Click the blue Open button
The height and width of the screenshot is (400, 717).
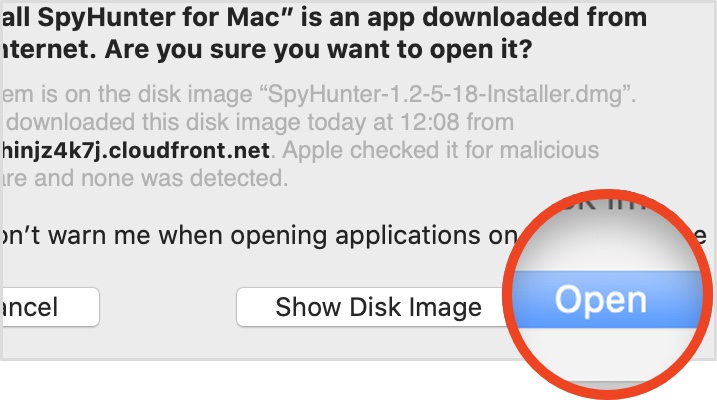600,299
